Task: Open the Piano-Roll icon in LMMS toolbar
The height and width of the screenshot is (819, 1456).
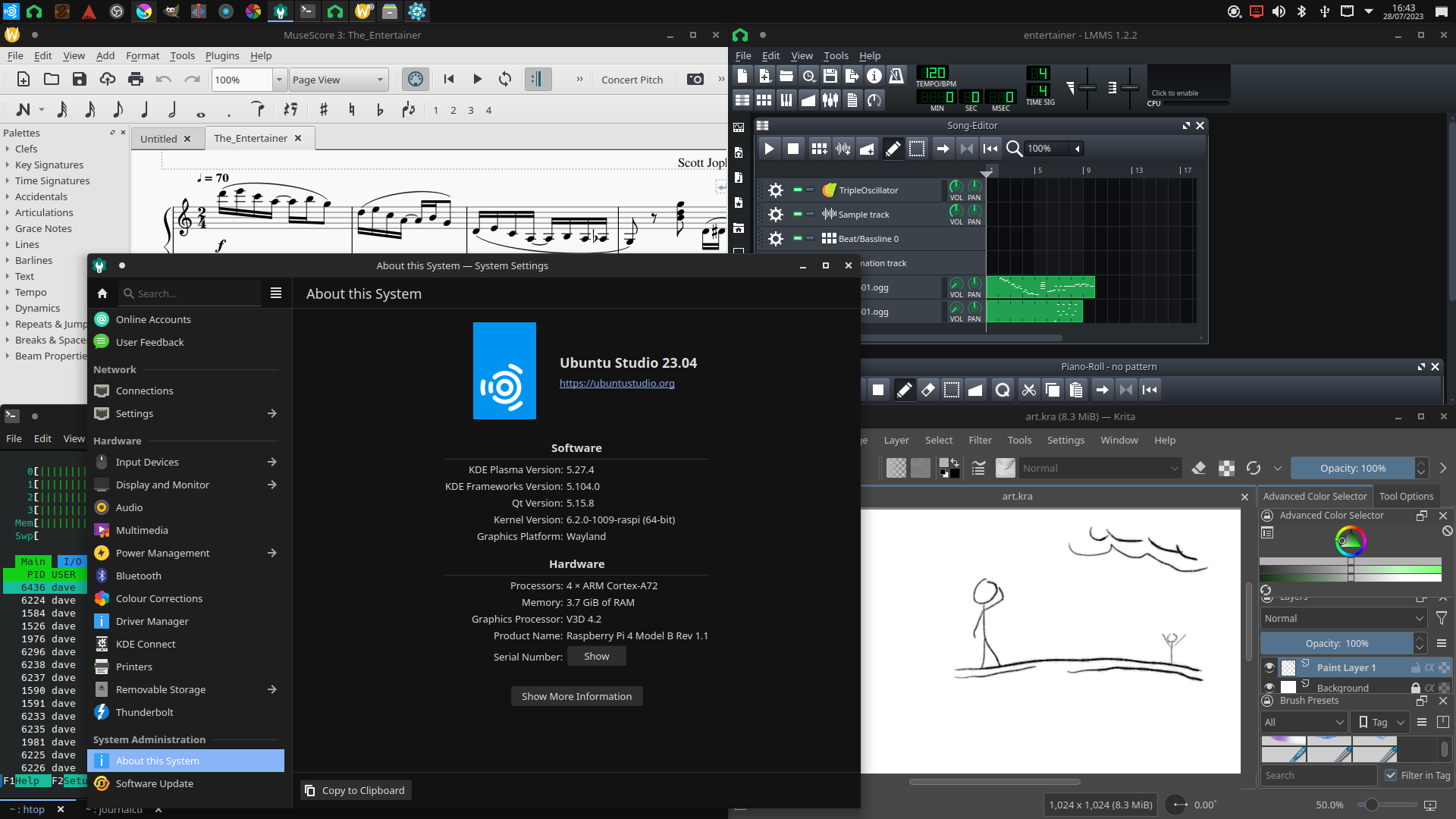Action: coord(786,99)
